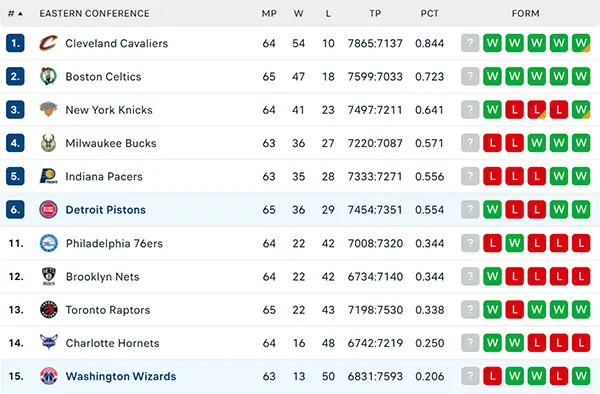Sort table by PCT column header

(x=430, y=14)
